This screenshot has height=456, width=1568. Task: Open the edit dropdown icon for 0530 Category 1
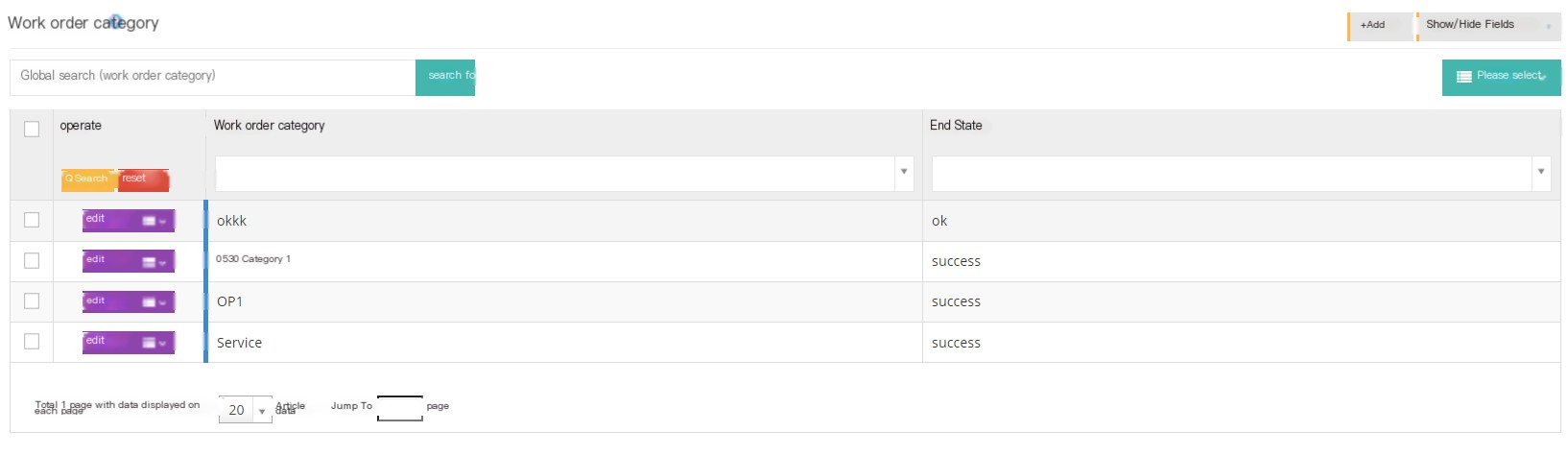(x=154, y=262)
